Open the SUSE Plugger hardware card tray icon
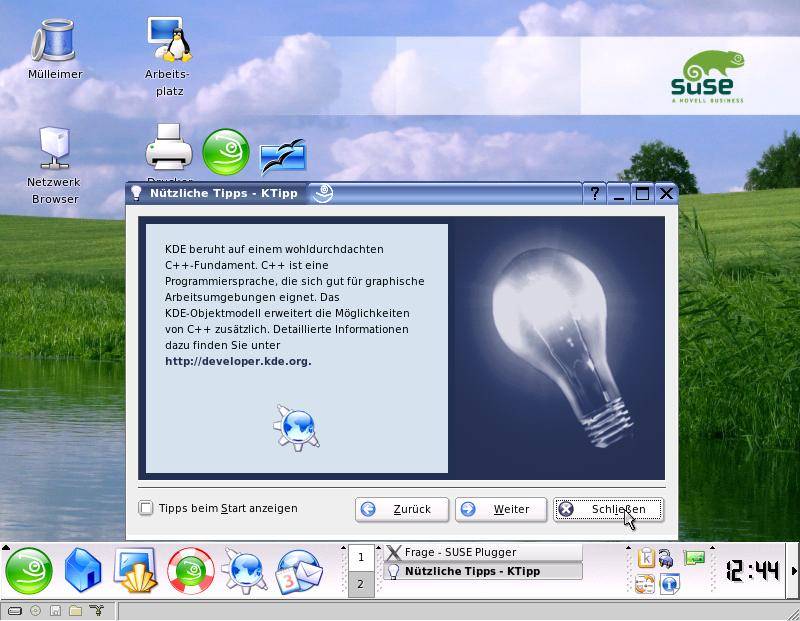This screenshot has height=621, width=800. [694, 558]
